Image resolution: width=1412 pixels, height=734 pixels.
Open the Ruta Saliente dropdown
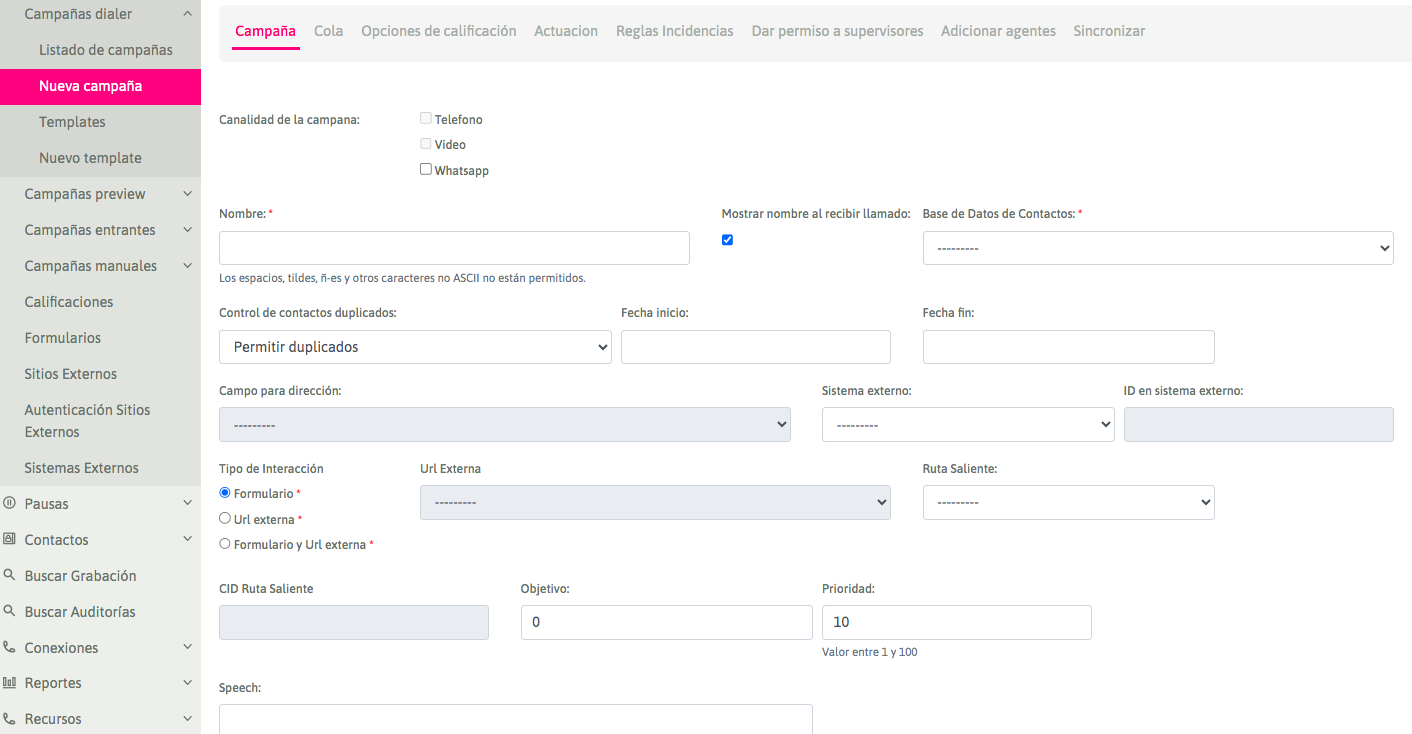pyautogui.click(x=1068, y=503)
